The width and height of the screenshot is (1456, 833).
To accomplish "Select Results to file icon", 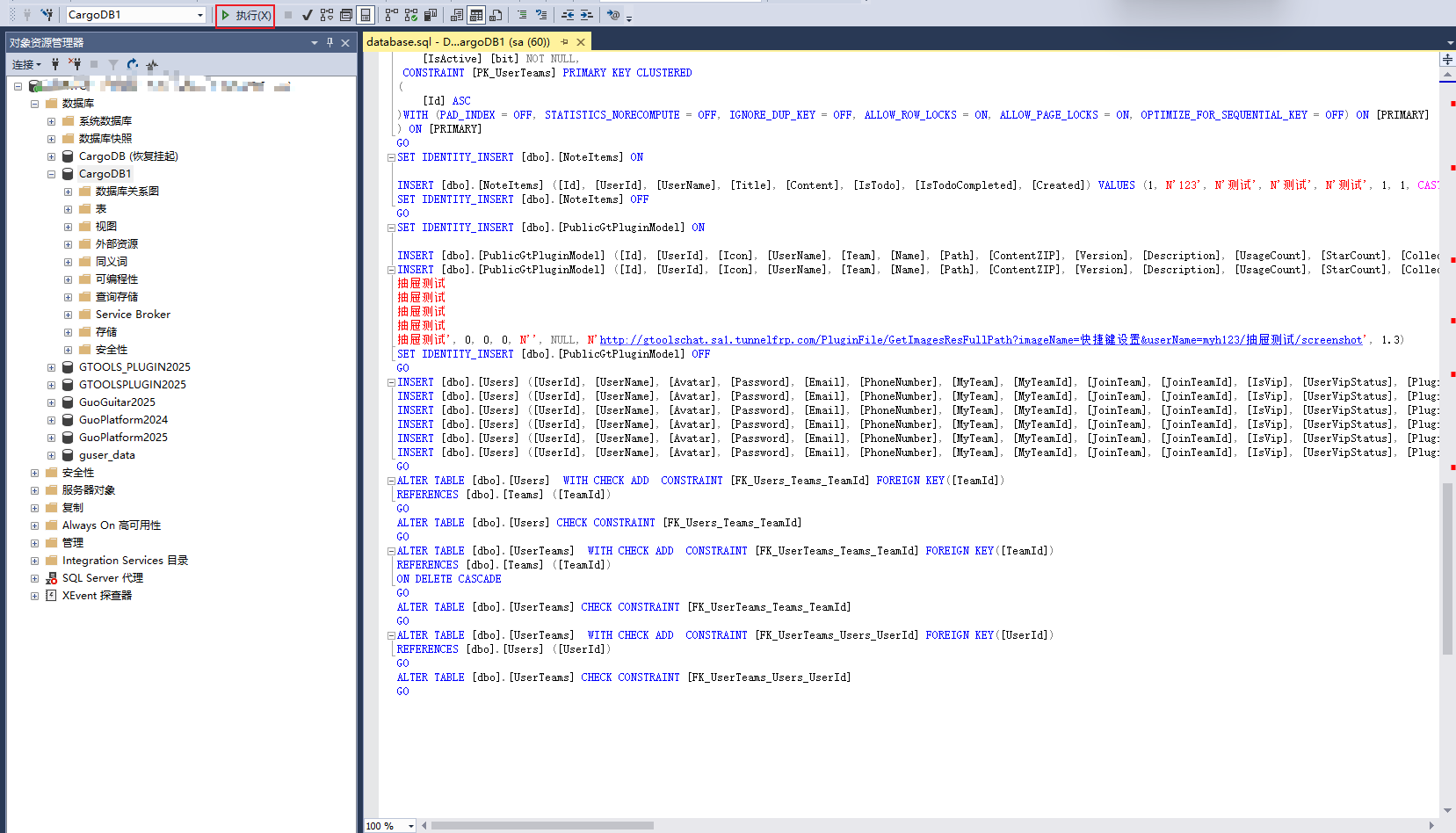I will pos(496,15).
